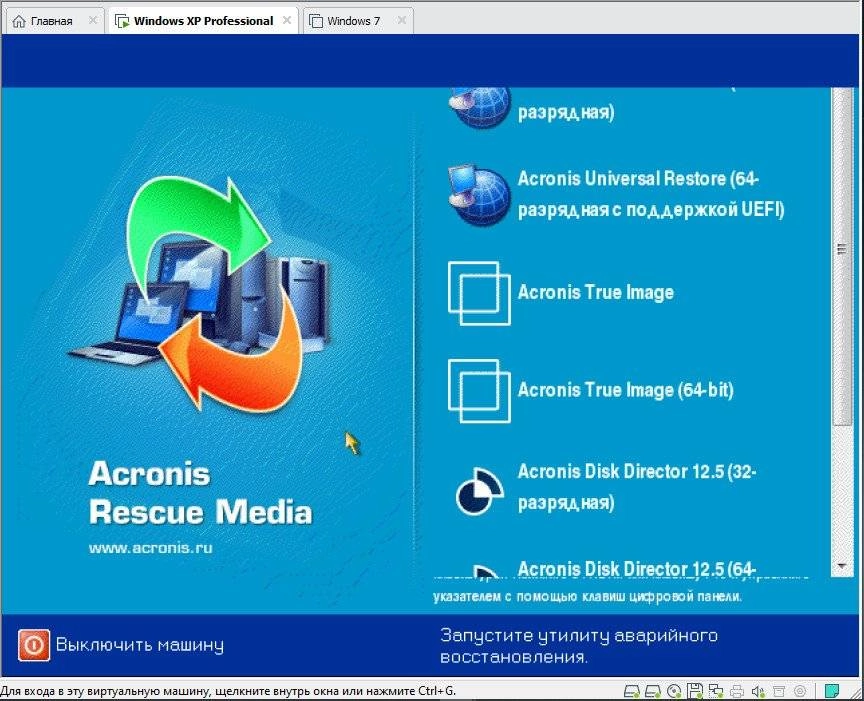
Task: Launch Acronis True Image
Action: coord(561,293)
